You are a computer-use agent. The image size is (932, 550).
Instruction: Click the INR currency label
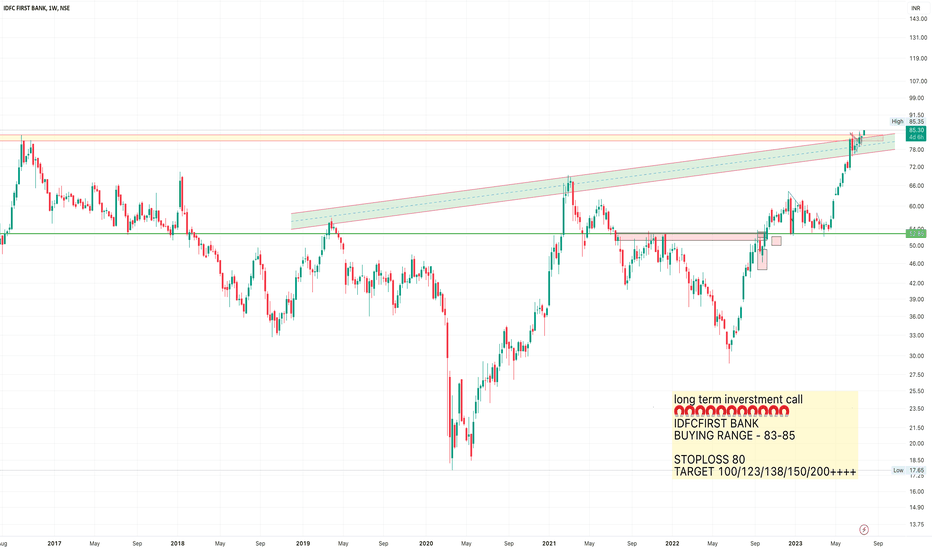916,8
